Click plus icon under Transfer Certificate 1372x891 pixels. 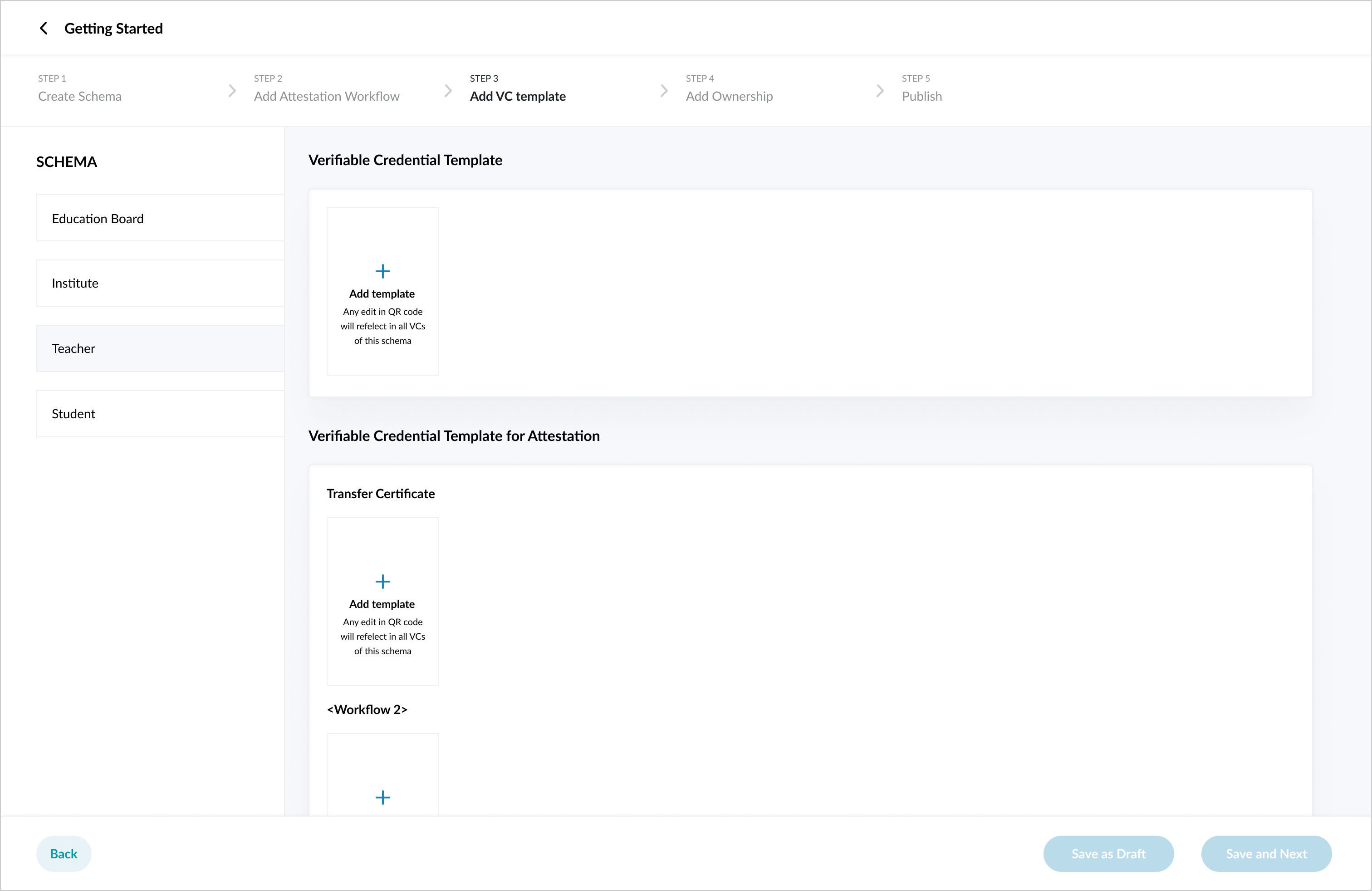click(382, 581)
